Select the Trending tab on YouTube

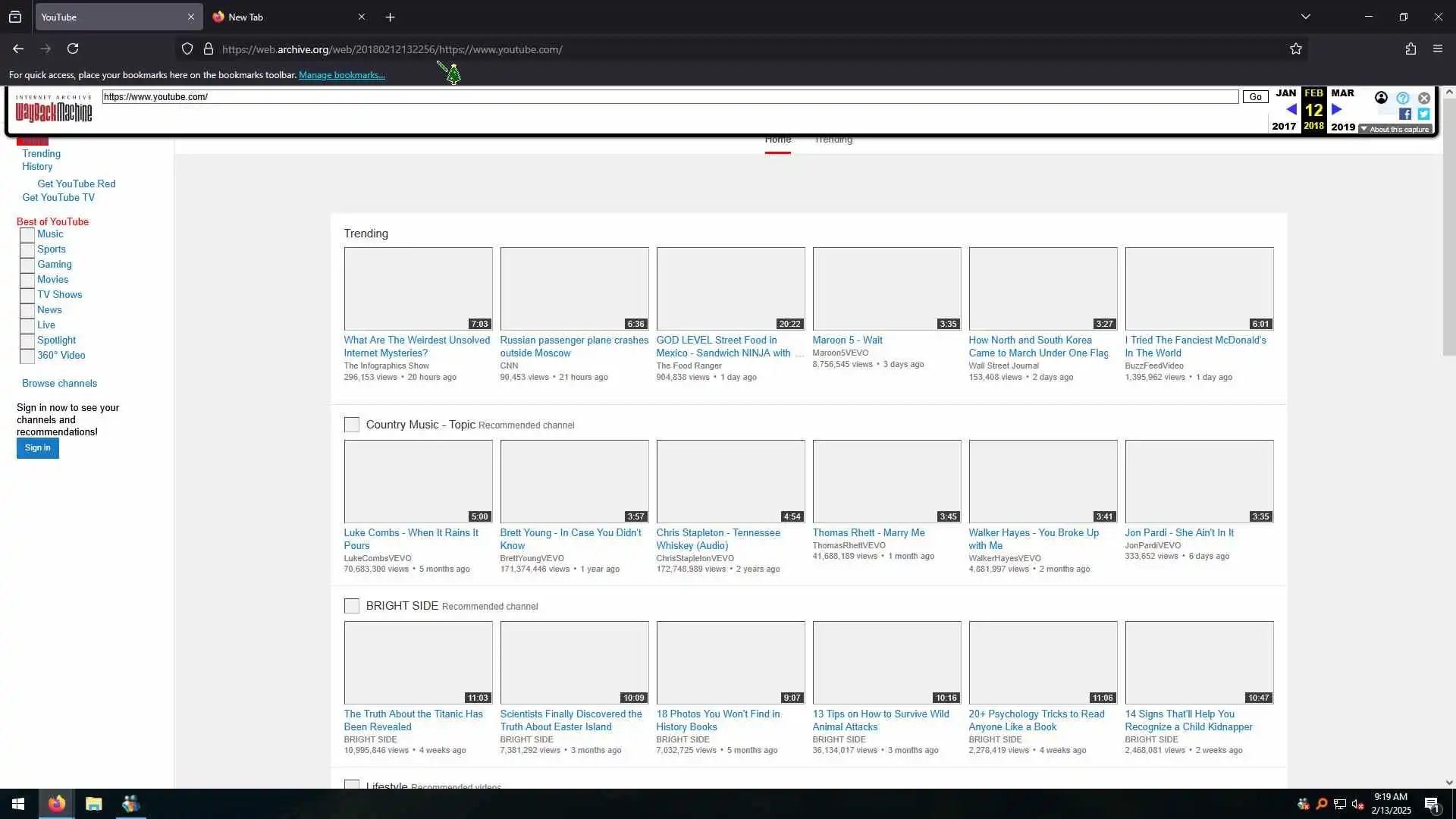pyautogui.click(x=833, y=140)
